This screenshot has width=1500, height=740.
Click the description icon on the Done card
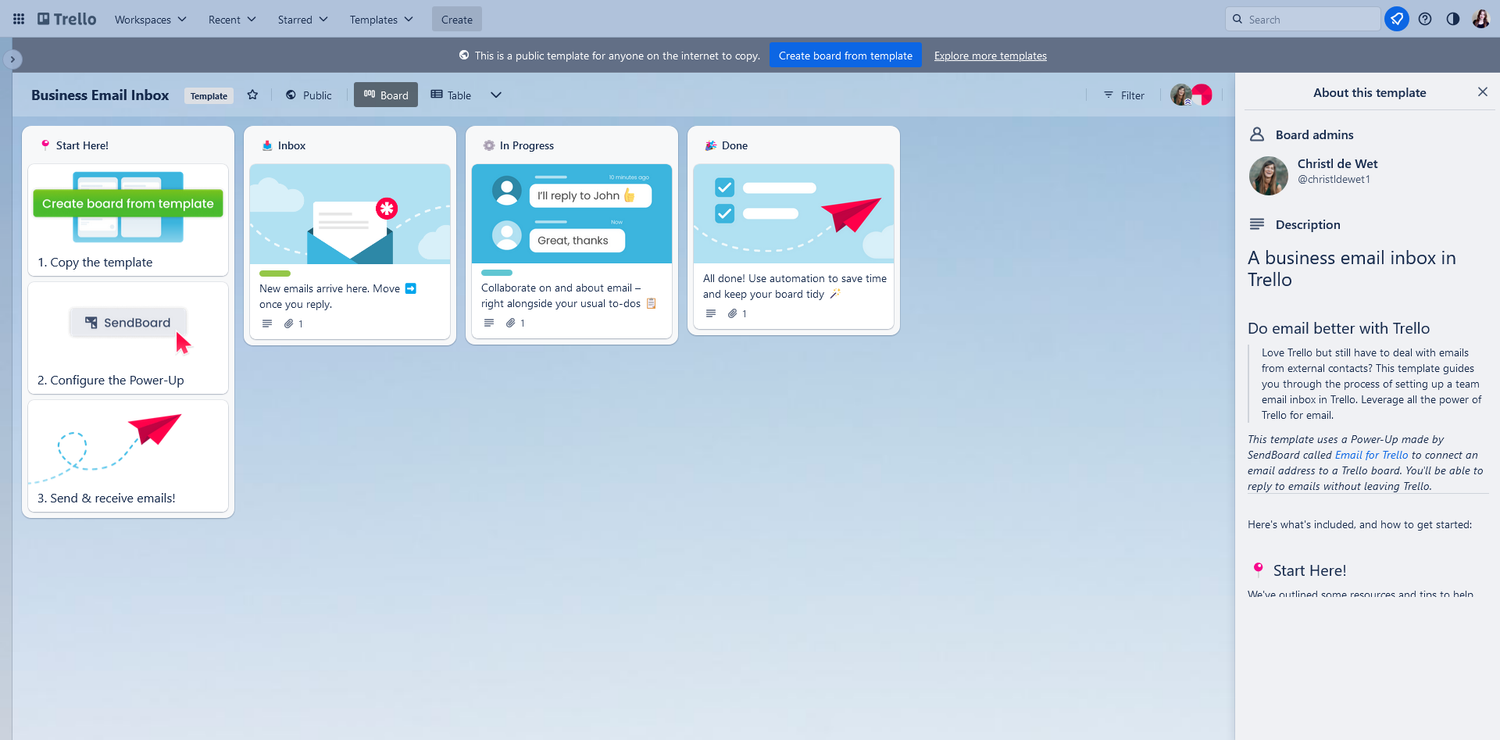[x=710, y=313]
